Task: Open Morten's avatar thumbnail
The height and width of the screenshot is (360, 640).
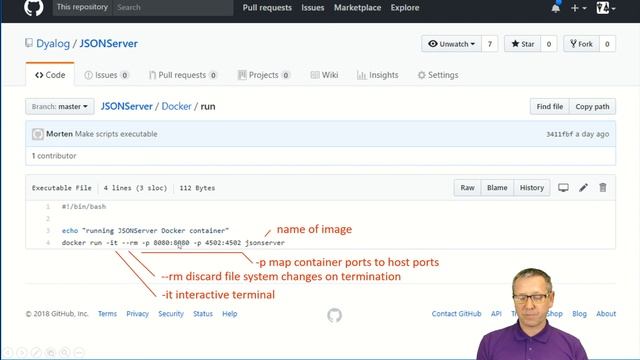Action: 38,134
